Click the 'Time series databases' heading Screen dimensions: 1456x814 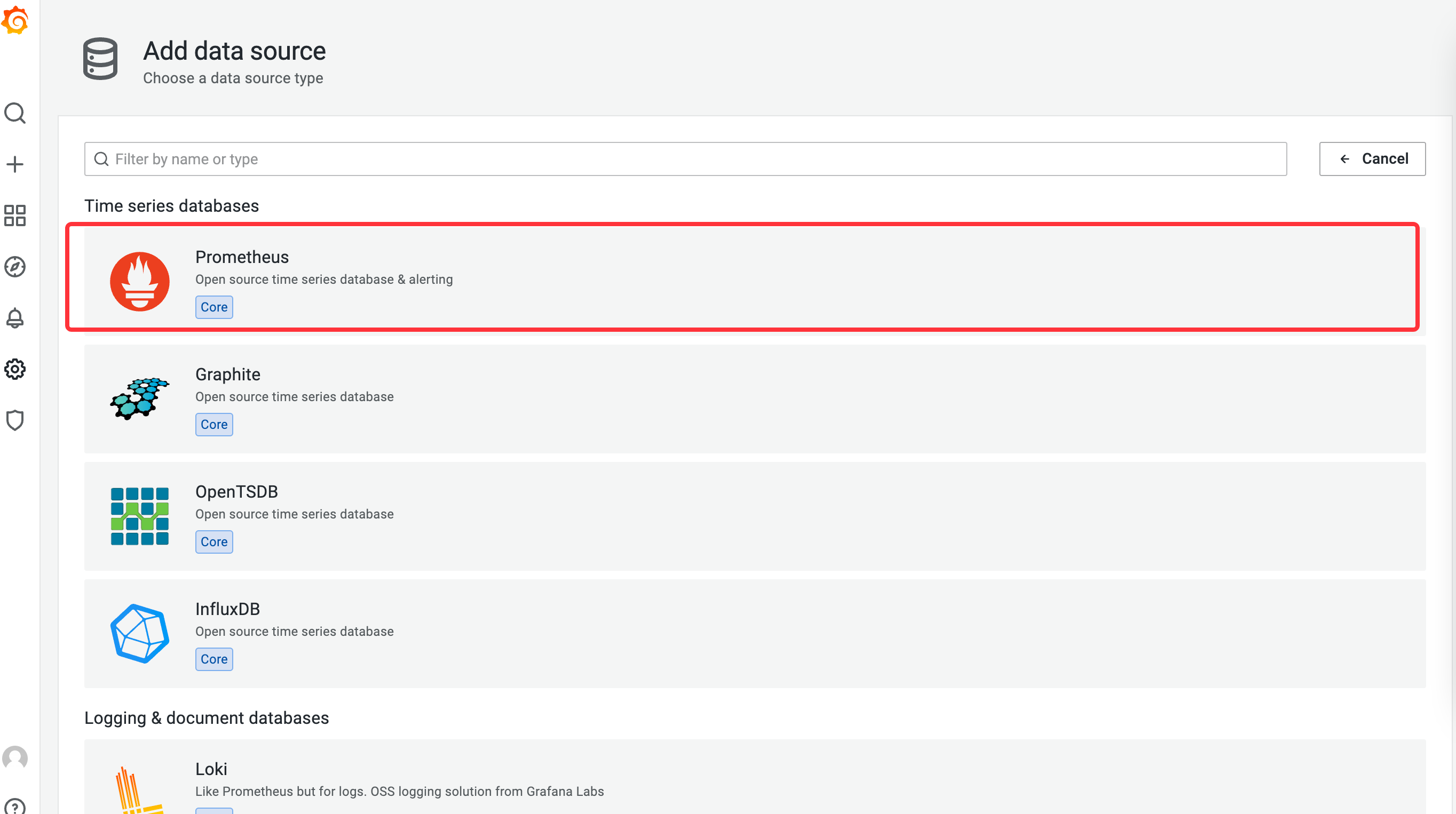[x=171, y=205]
